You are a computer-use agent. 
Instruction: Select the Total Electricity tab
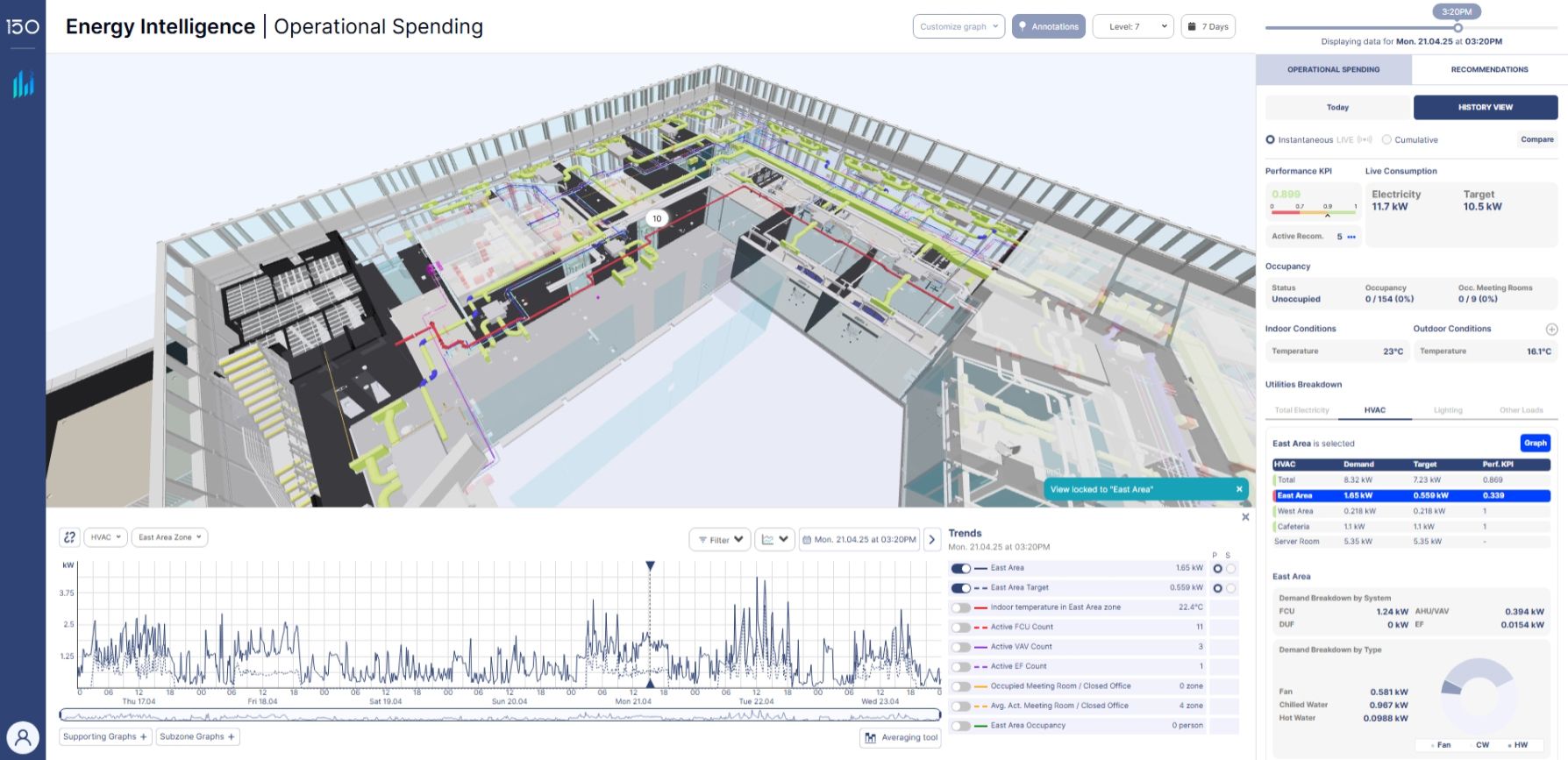coord(1301,410)
